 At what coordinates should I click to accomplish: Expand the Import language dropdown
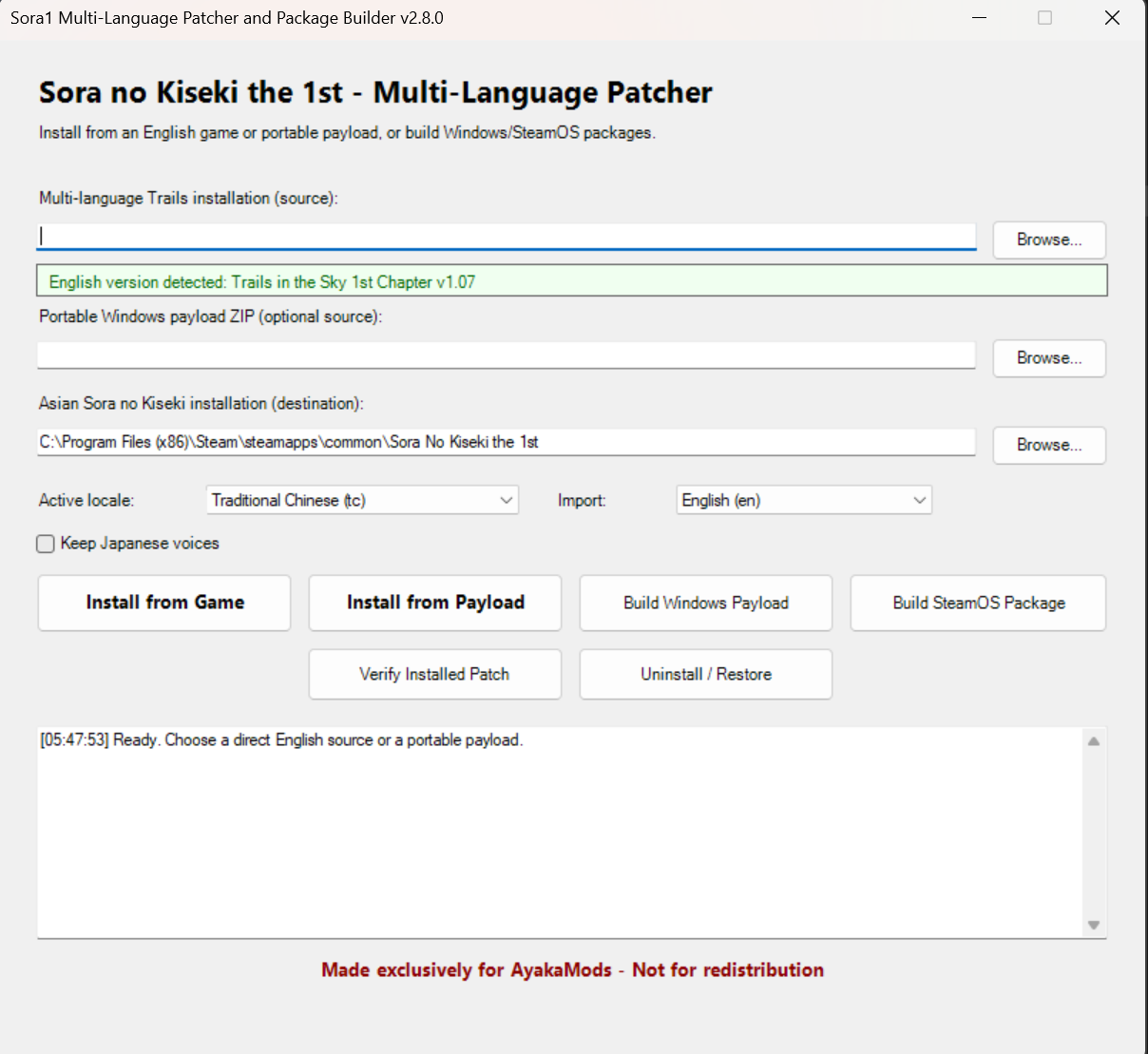pos(804,500)
